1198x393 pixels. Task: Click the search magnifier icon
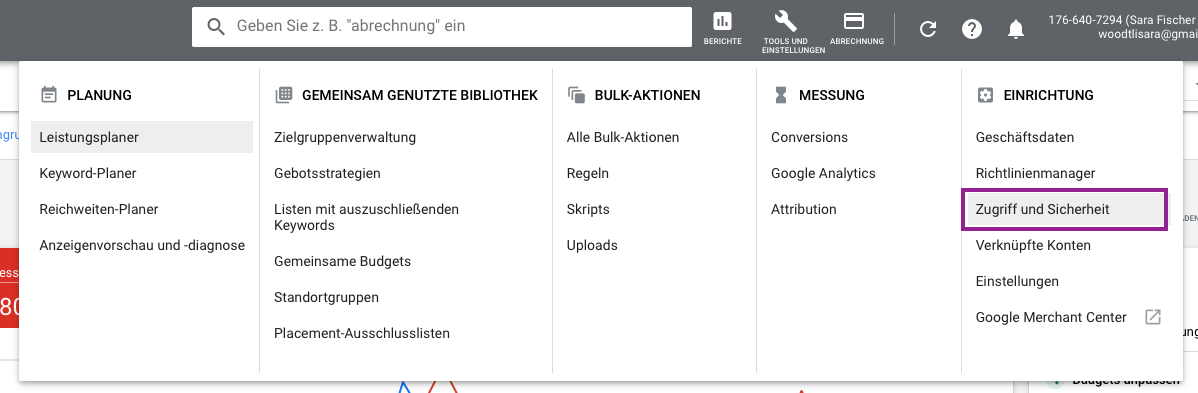[216, 26]
